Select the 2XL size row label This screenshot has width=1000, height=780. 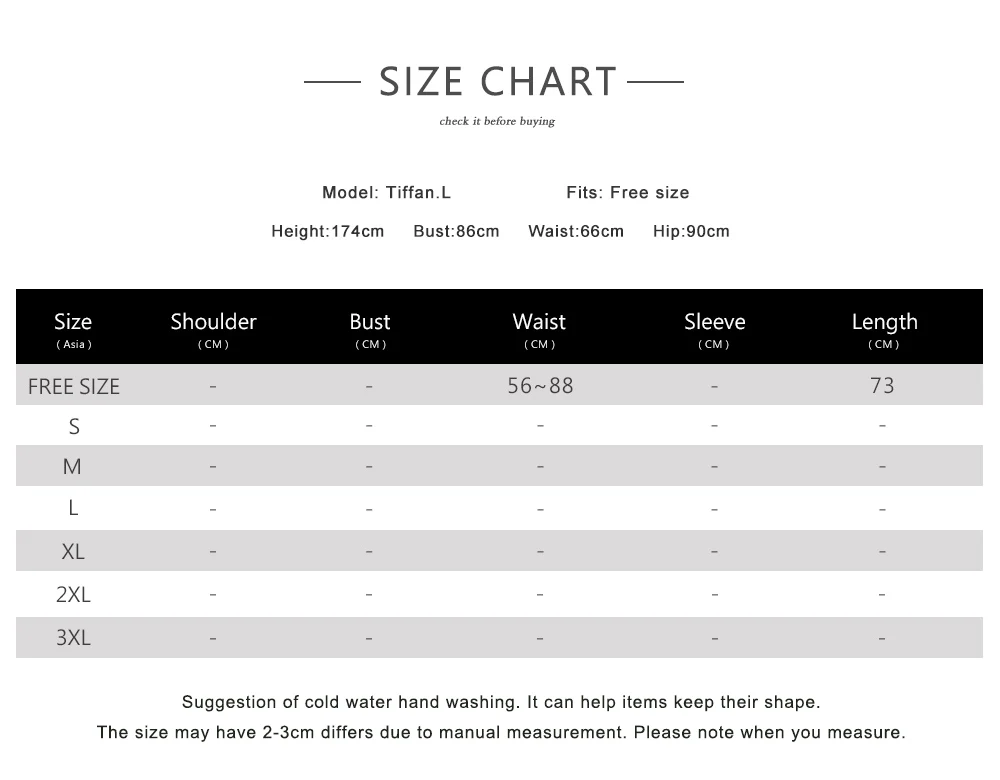[x=73, y=594]
